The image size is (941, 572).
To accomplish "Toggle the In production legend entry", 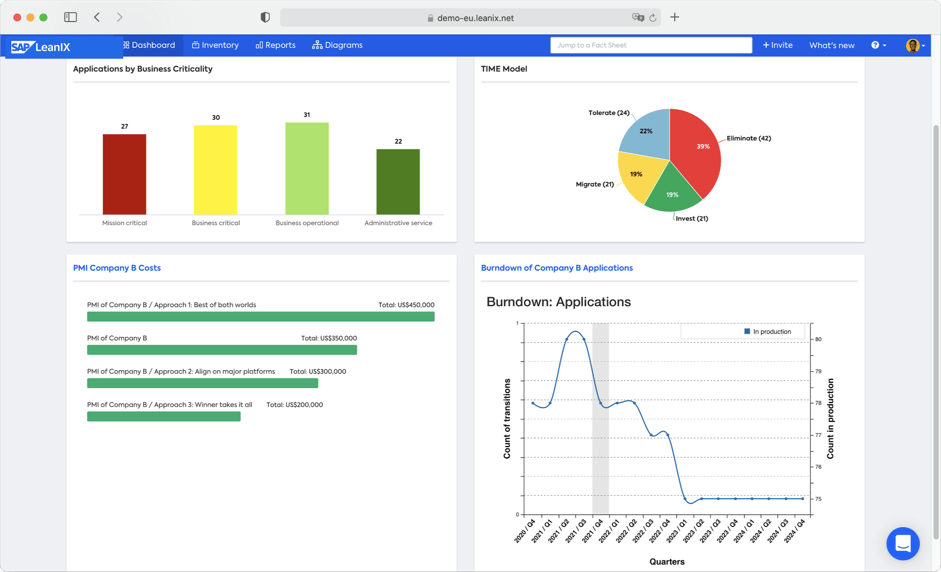I will [x=768, y=331].
